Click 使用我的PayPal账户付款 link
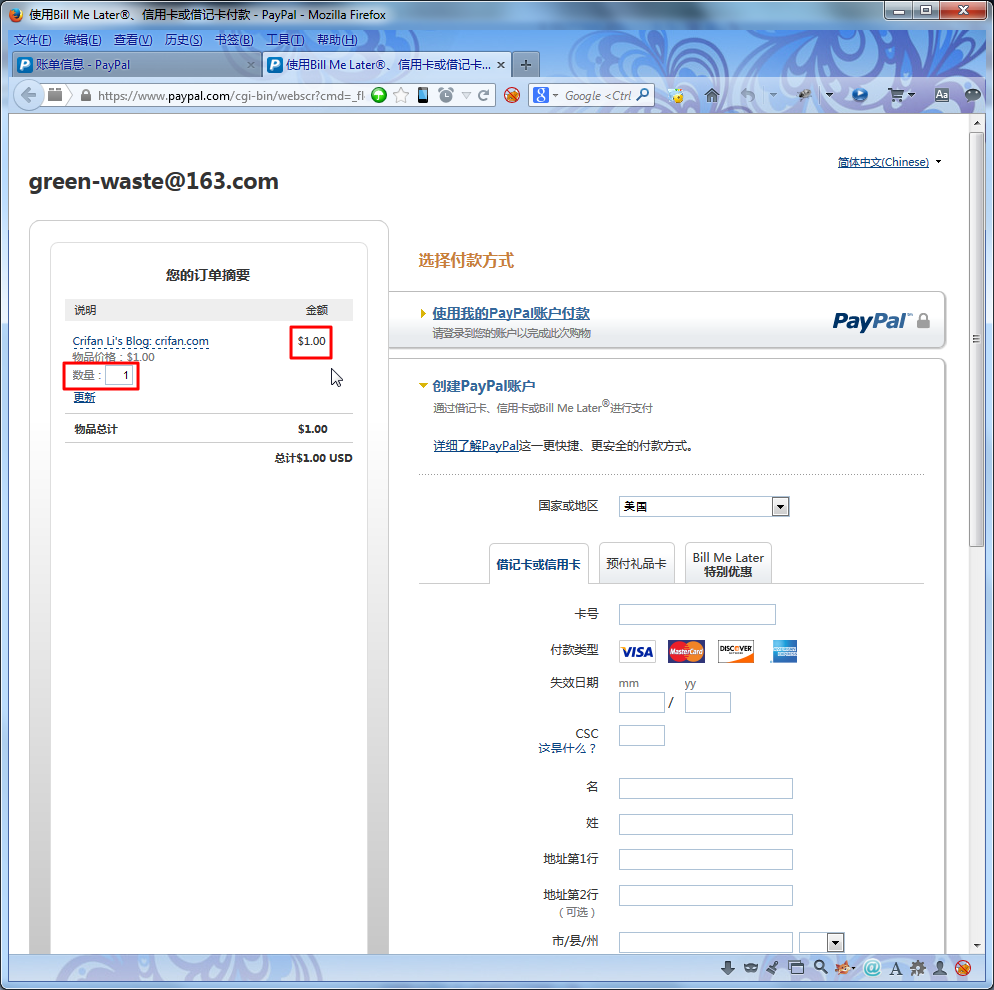The height and width of the screenshot is (990, 994). (x=511, y=313)
